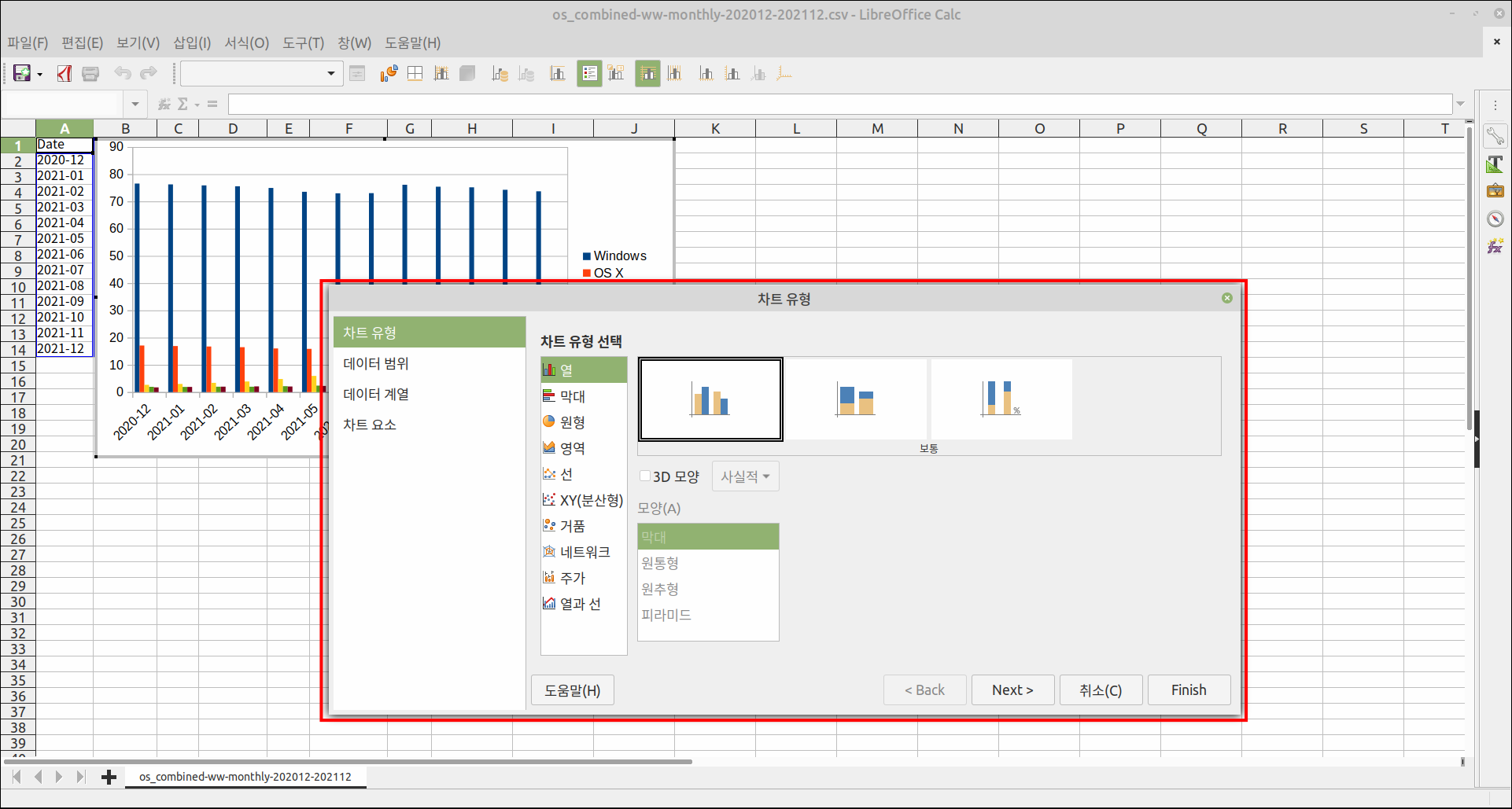Open the Save icon dropdown arrow

coord(39,75)
